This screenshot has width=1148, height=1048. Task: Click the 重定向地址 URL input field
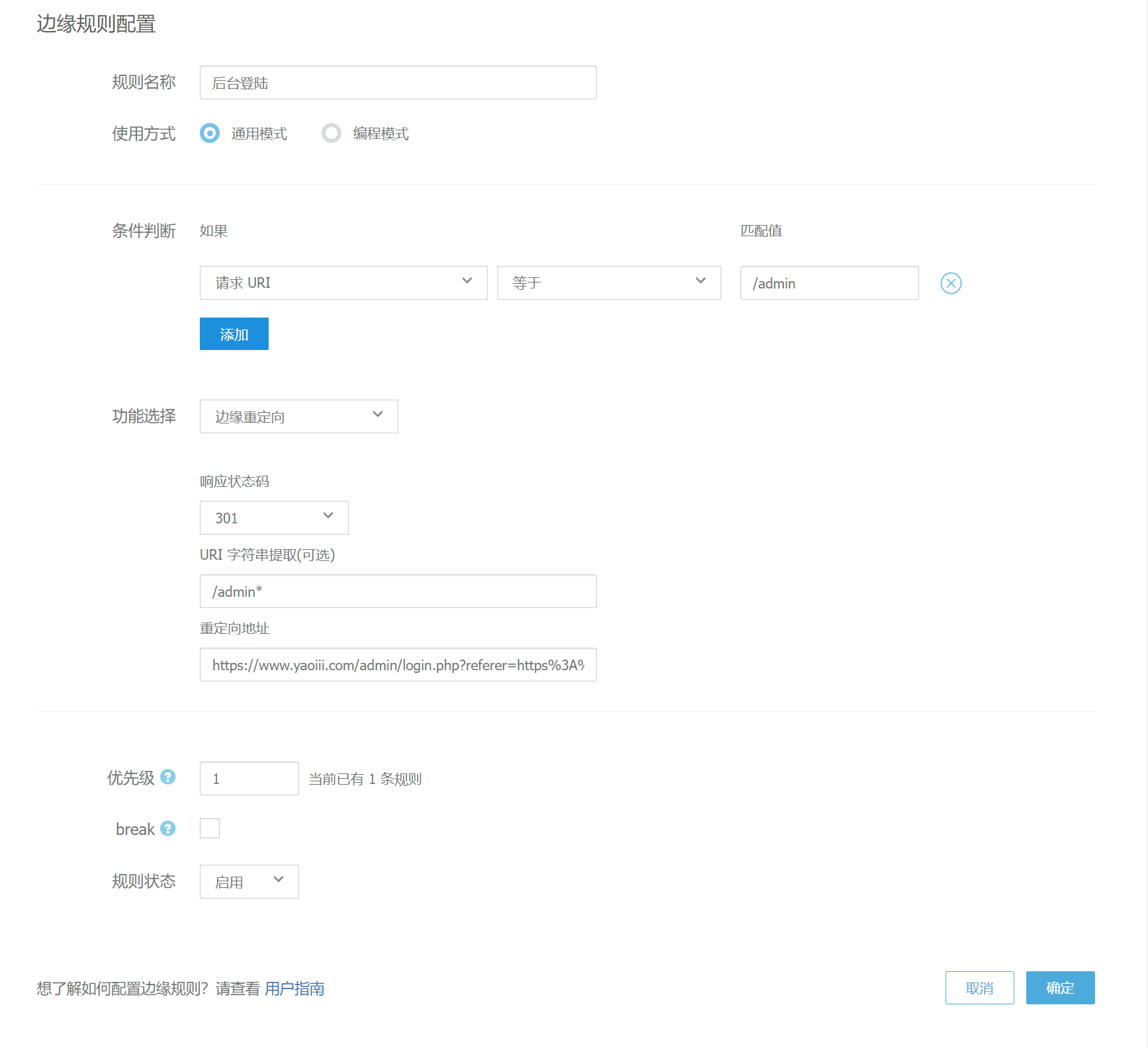398,665
